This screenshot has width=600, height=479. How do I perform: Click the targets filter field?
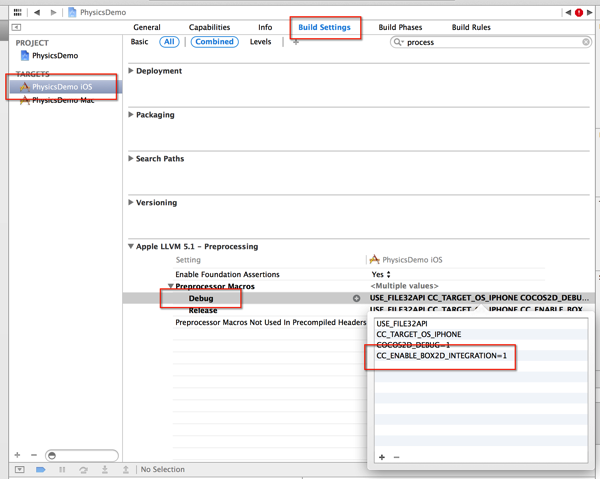tap(82, 455)
